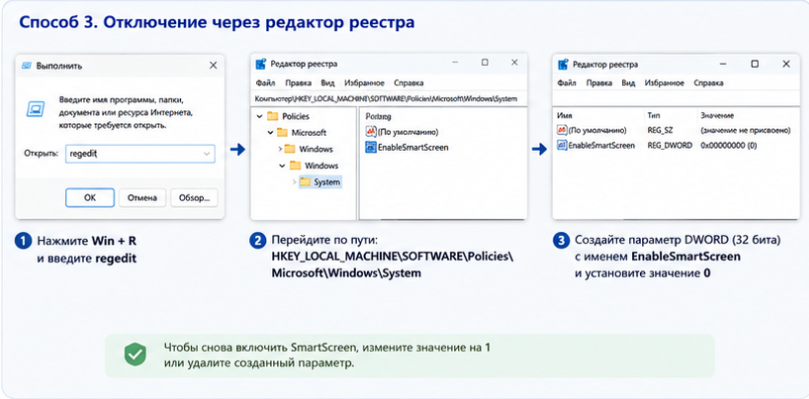
Task: Open Избранное menu in right registry editor
Action: pyautogui.click(x=664, y=83)
